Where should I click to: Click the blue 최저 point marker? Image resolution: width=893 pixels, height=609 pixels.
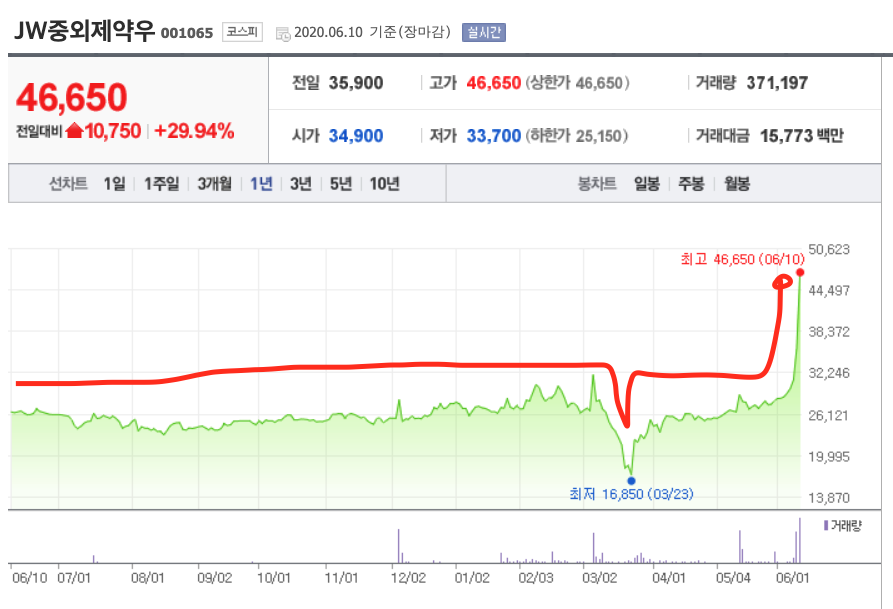[631, 481]
